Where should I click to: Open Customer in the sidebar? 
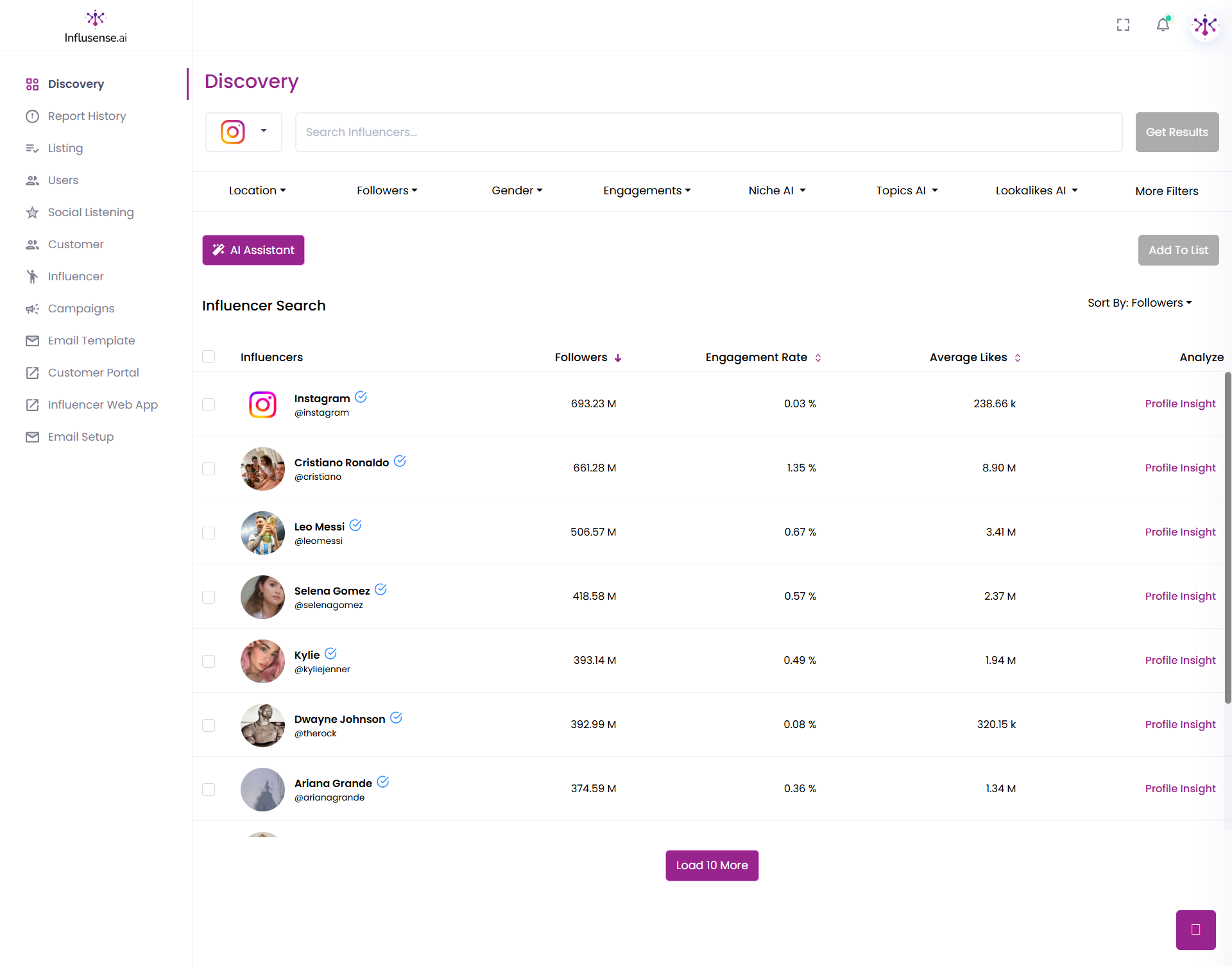pos(76,244)
